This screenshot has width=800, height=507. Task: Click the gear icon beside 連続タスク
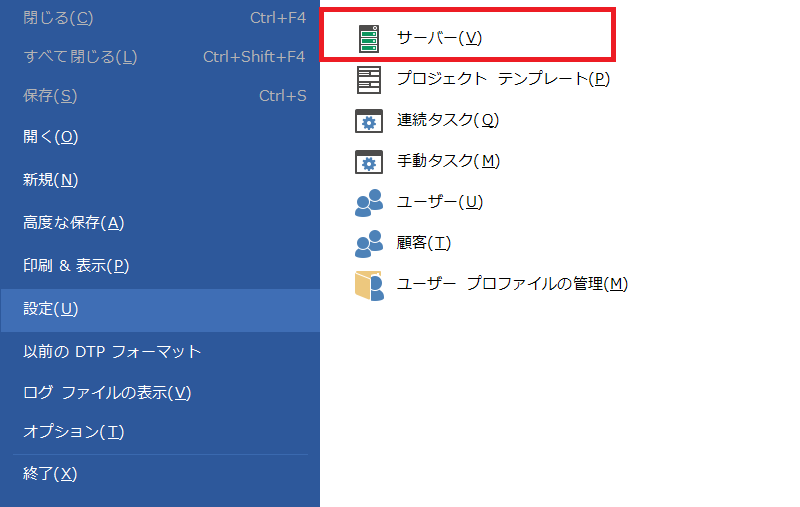click(x=369, y=121)
